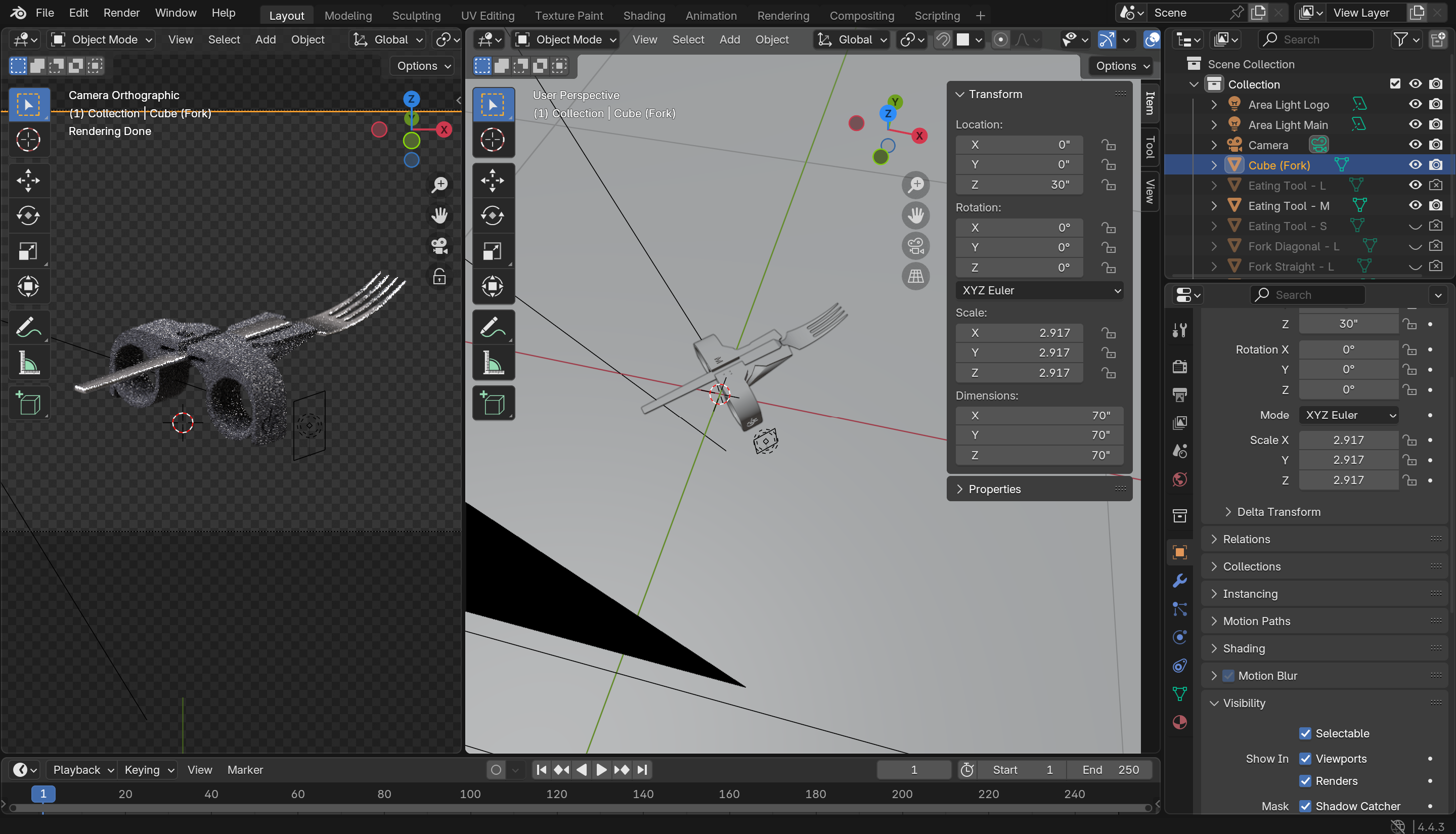Open the Particles properties tab
1456x834 pixels.
click(1179, 609)
